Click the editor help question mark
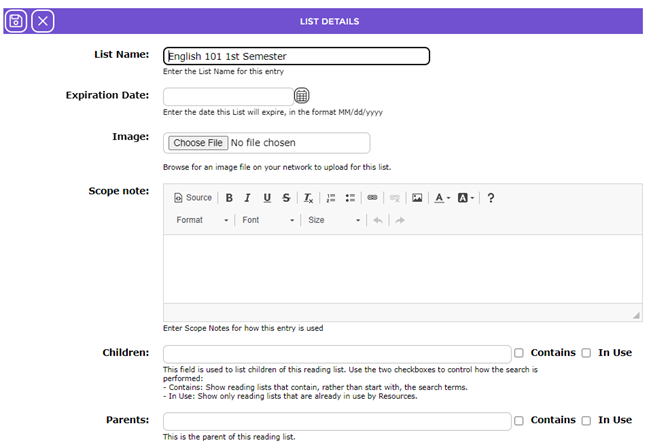 [490, 198]
